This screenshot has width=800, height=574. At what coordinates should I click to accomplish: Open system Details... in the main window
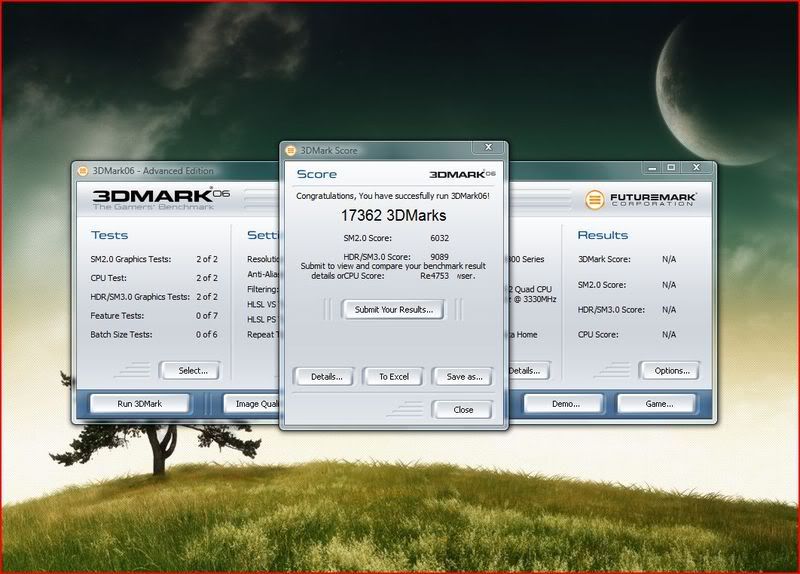click(529, 371)
